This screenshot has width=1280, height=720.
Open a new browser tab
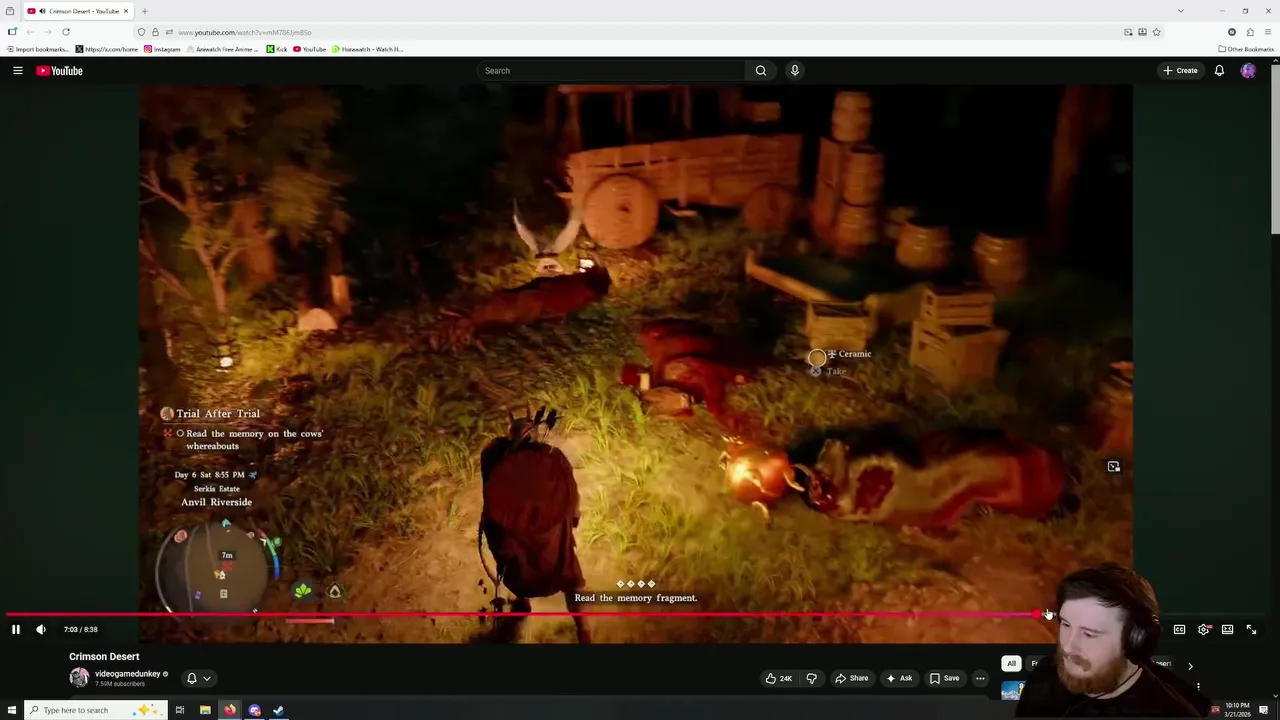coord(144,11)
